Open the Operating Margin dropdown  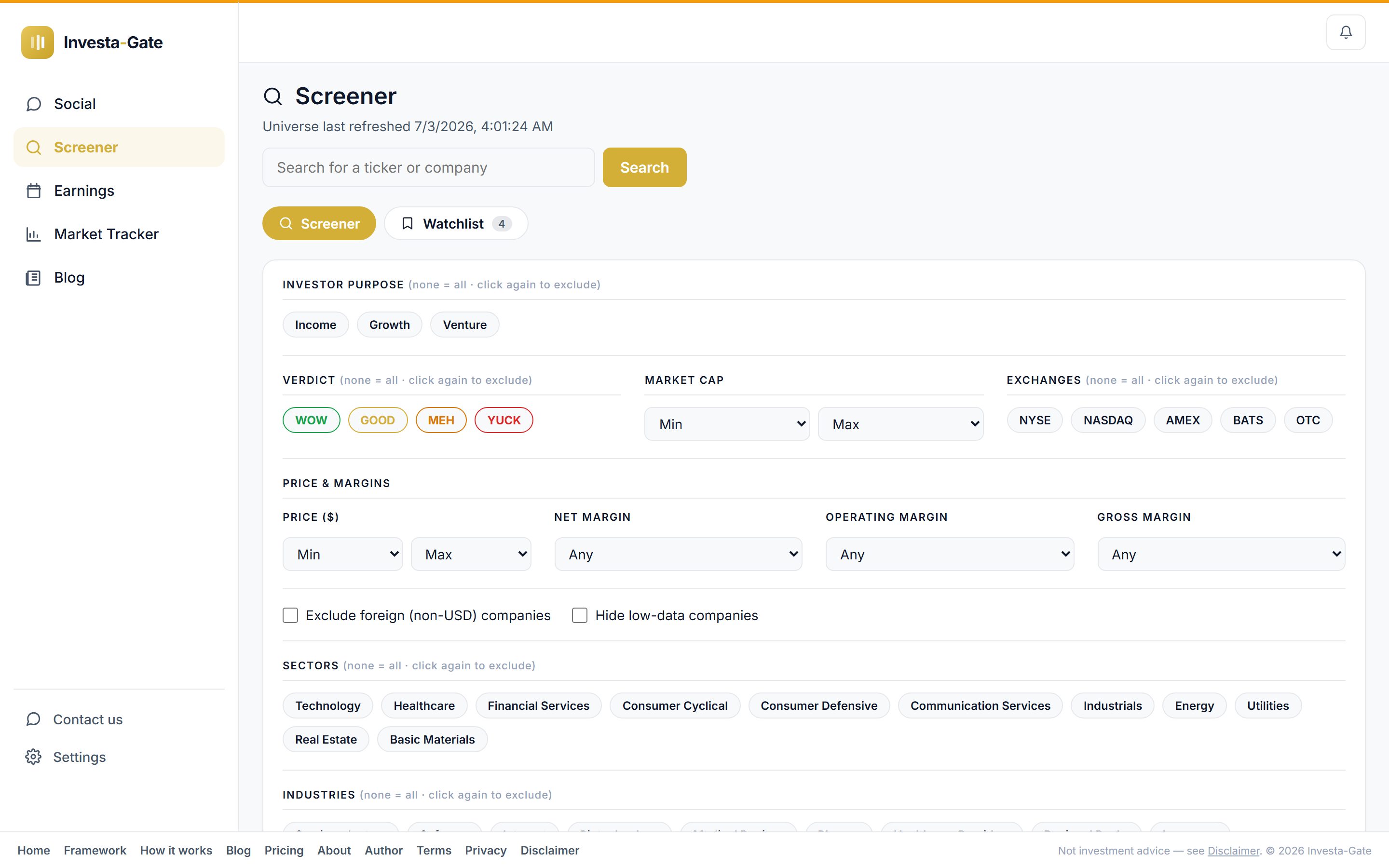click(x=950, y=554)
